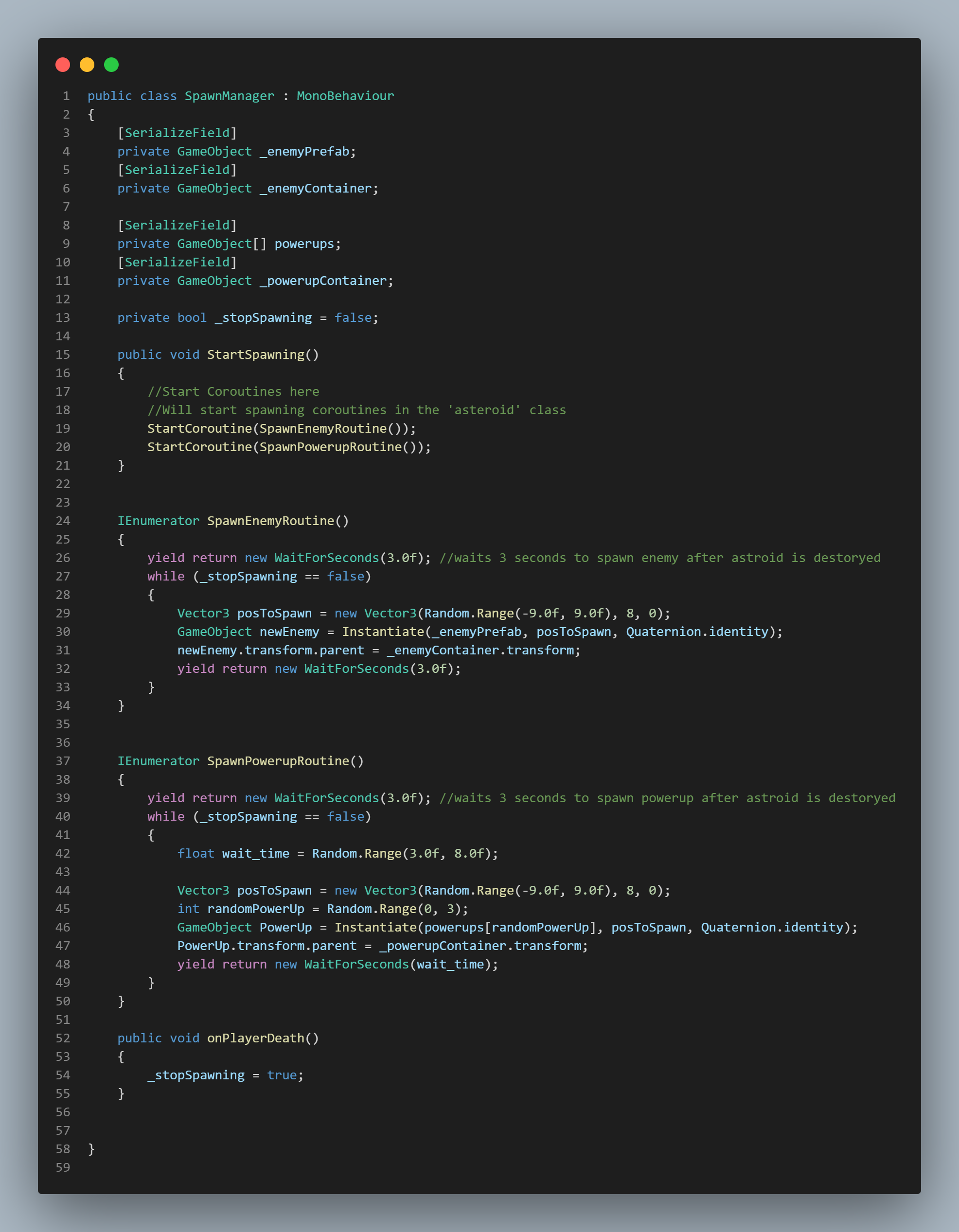Click line number 44

[x=63, y=890]
